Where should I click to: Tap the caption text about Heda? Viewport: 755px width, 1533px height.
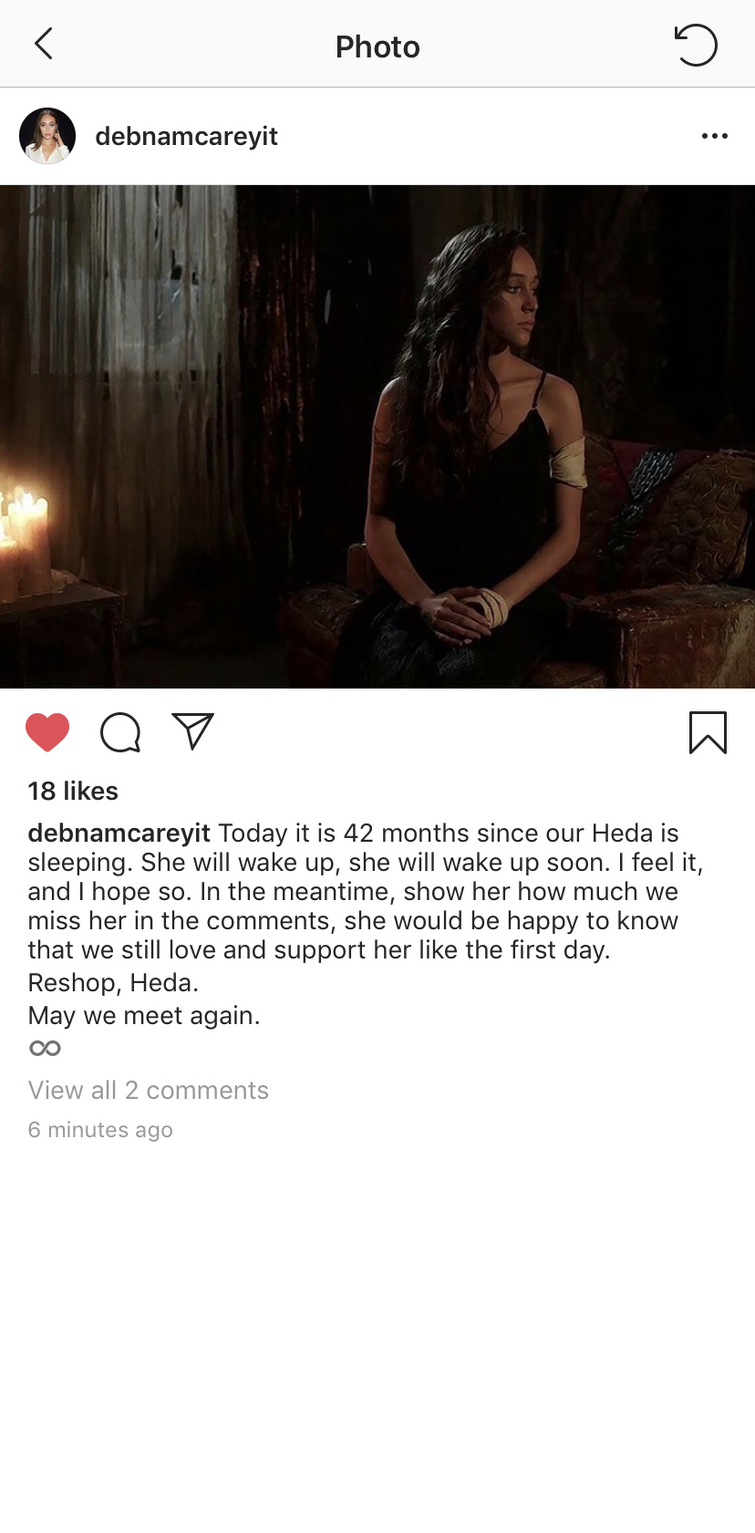point(366,891)
